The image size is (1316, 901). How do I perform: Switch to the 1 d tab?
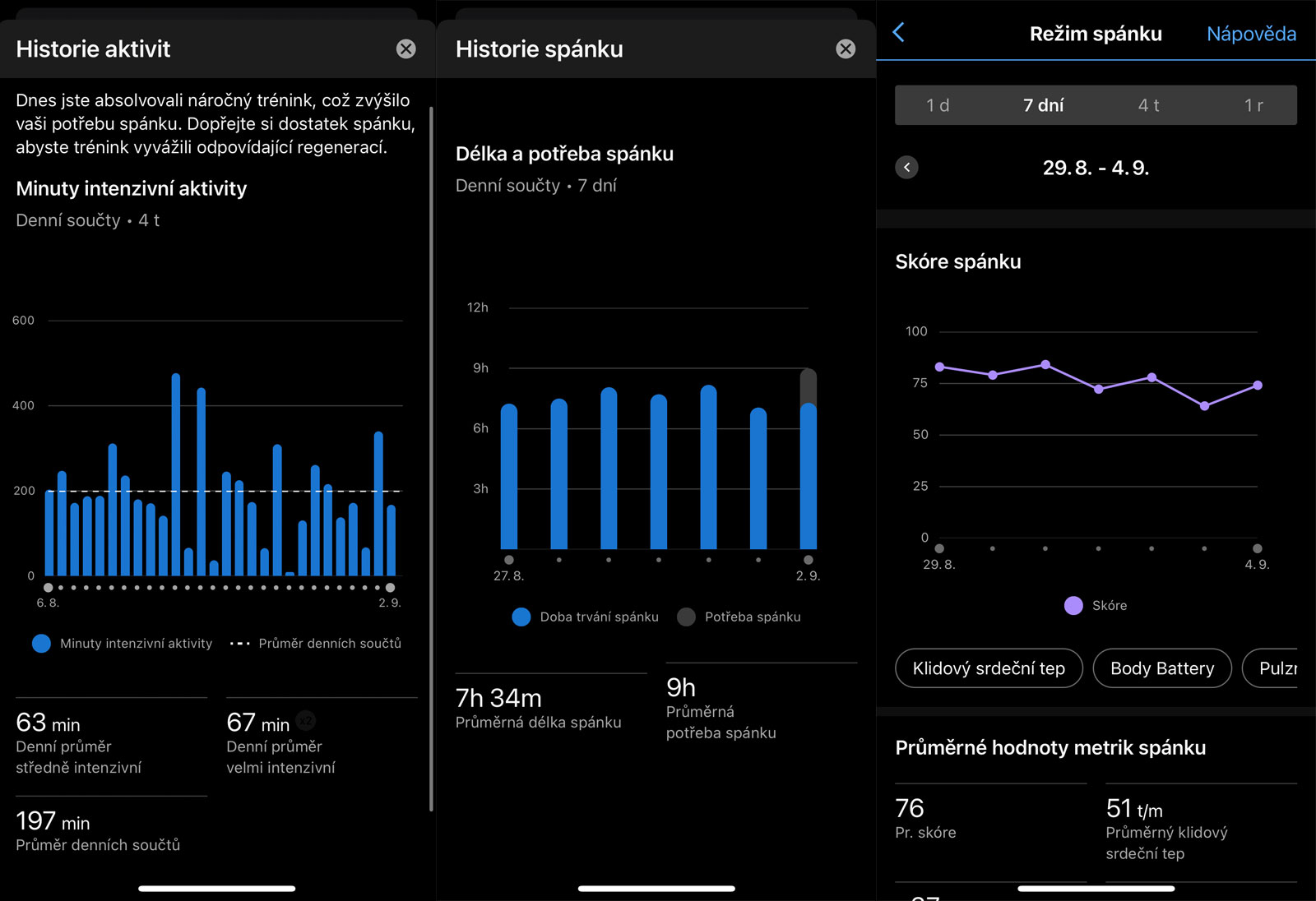(938, 105)
